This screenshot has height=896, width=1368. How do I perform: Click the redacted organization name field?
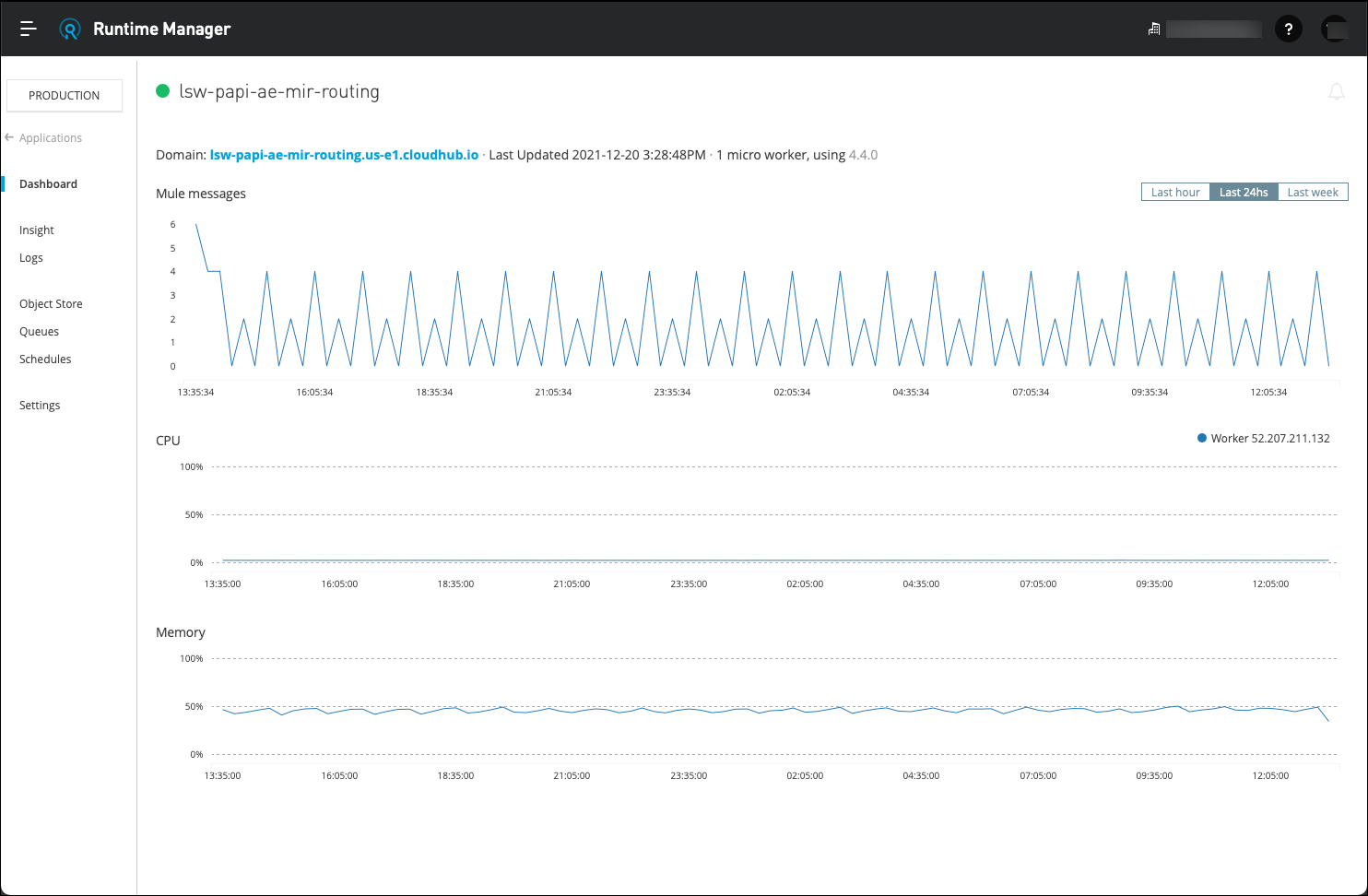click(1213, 29)
